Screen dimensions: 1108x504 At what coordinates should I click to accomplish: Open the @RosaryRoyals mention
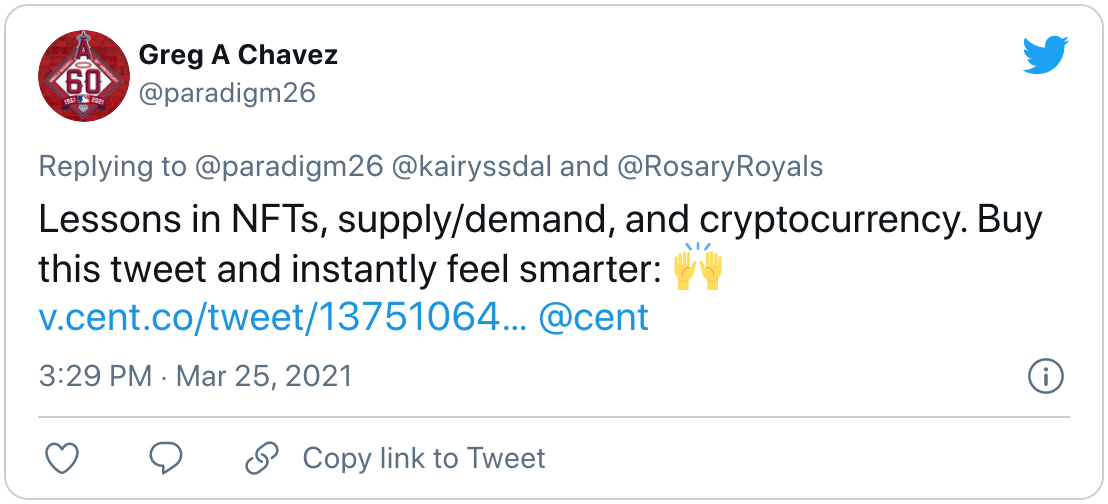click(x=719, y=167)
